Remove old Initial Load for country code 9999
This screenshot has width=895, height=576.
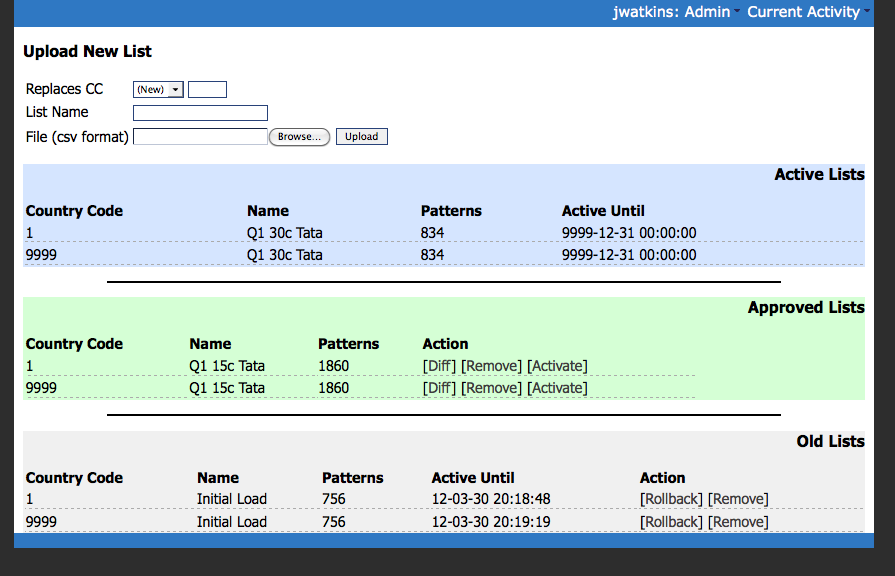(x=738, y=522)
